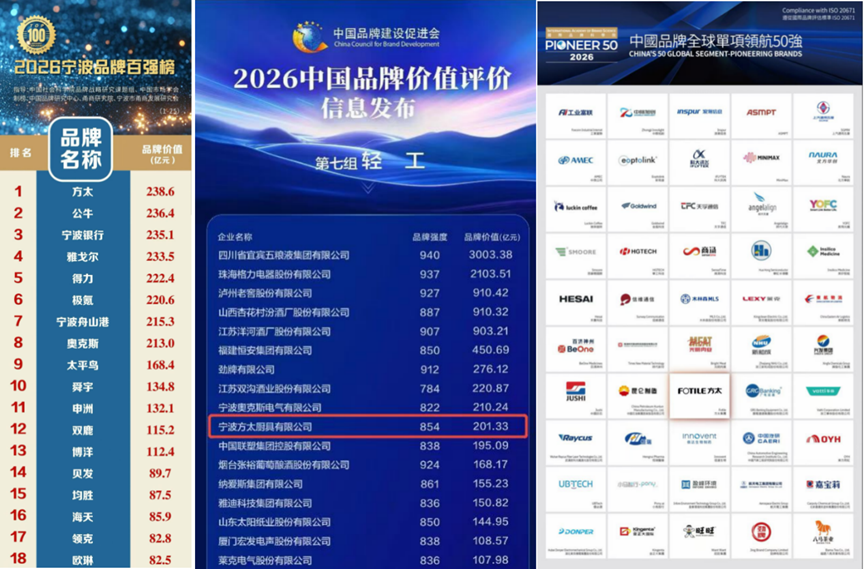Click the 珠海格力电器股份有限公司 entry
Screen dimensions: 864x569
pyautogui.click(x=274, y=274)
